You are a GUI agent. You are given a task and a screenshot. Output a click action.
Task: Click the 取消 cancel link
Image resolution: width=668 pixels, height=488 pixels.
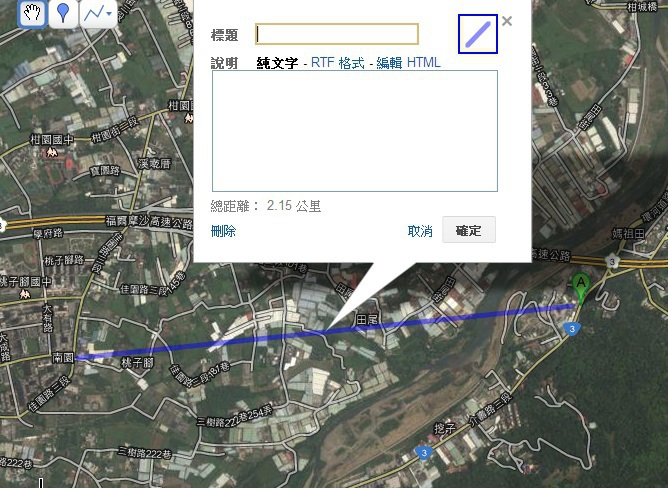[420, 231]
